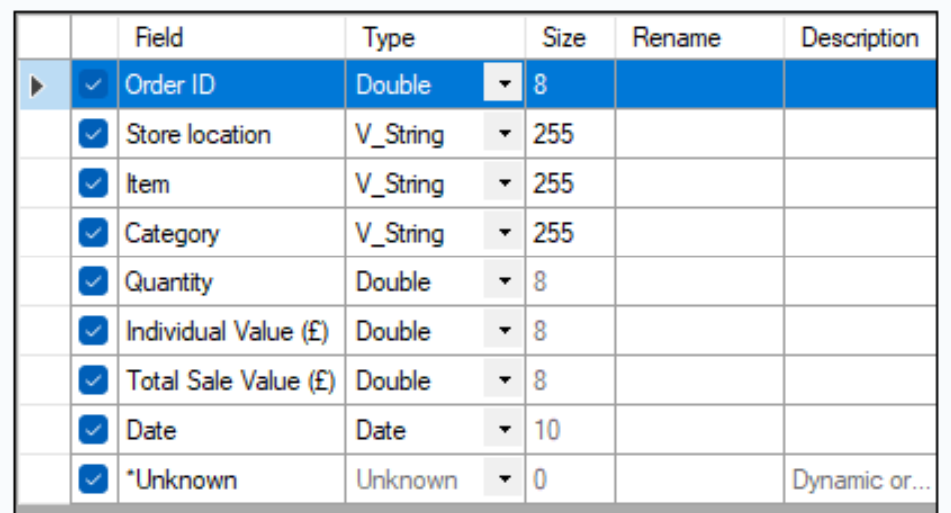
Task: Click the Size column header
Action: coord(564,38)
